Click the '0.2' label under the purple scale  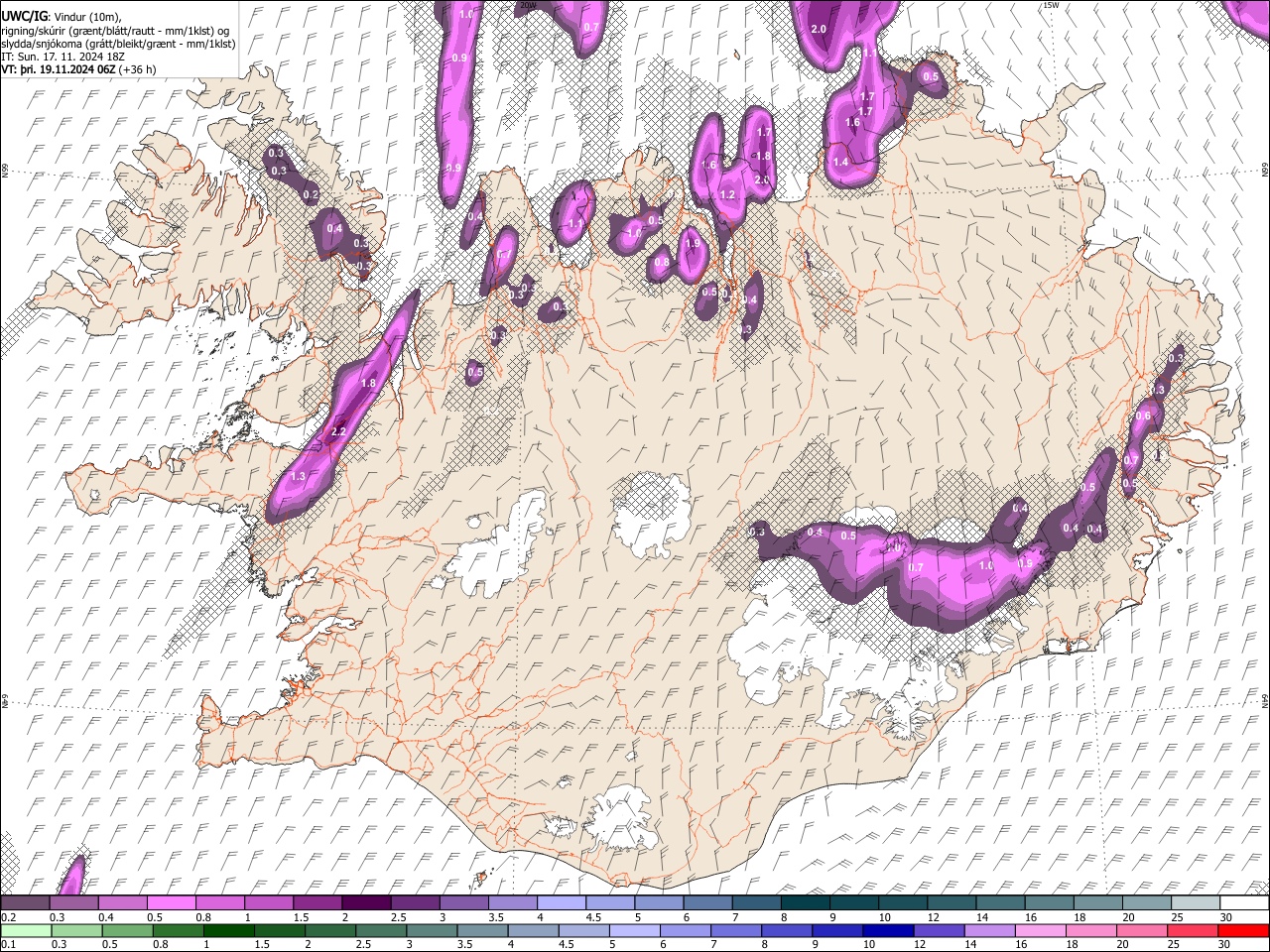[8, 917]
